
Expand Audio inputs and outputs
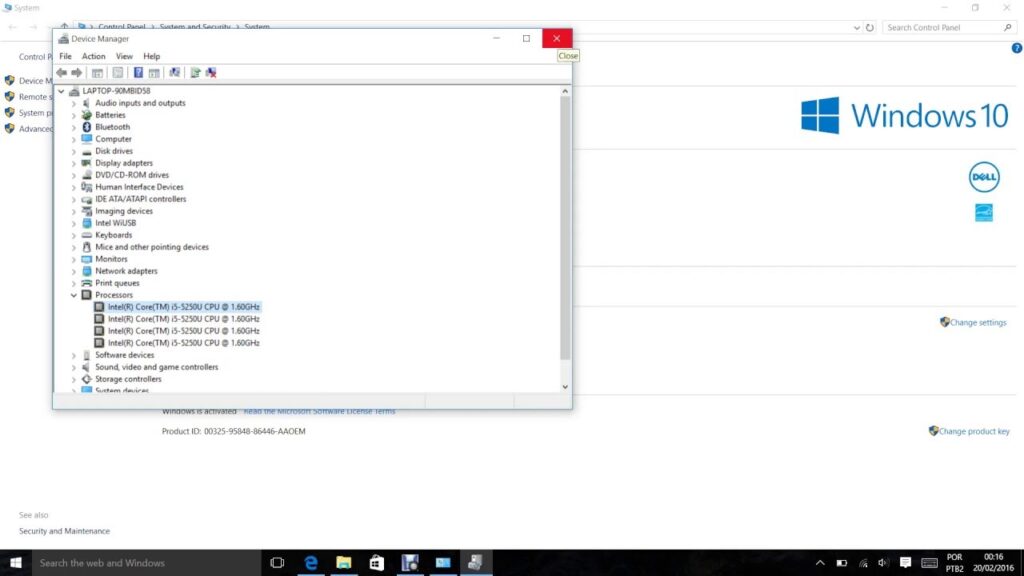(74, 103)
